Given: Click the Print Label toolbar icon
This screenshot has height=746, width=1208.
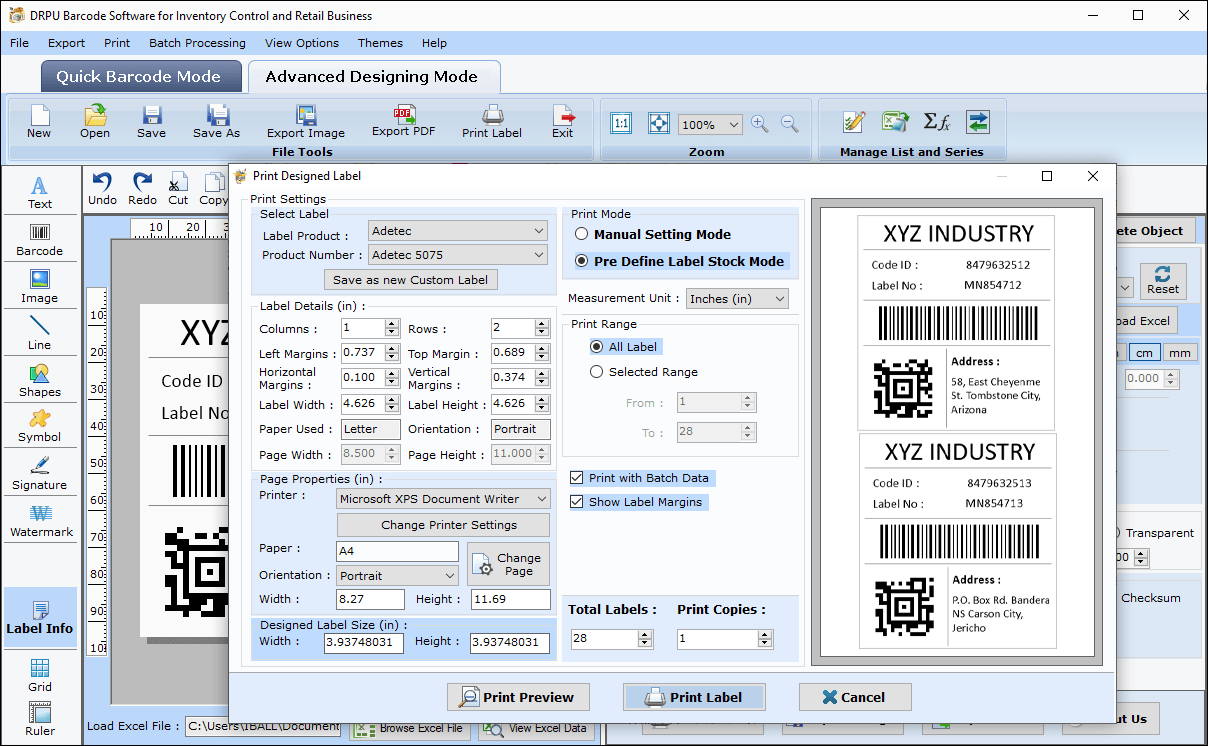Looking at the screenshot, I should coord(492,121).
